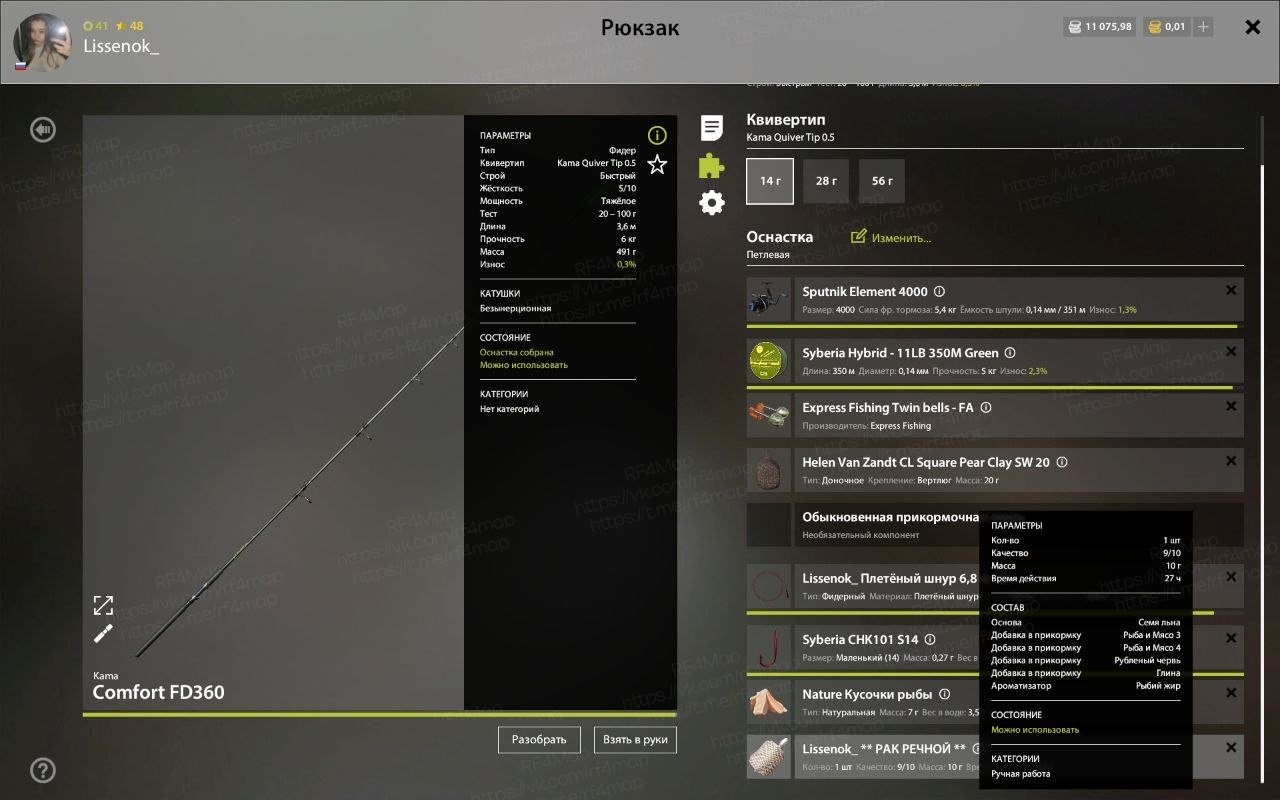This screenshot has height=800, width=1280.
Task: Go back using the left arrow icon
Action: tap(42, 129)
